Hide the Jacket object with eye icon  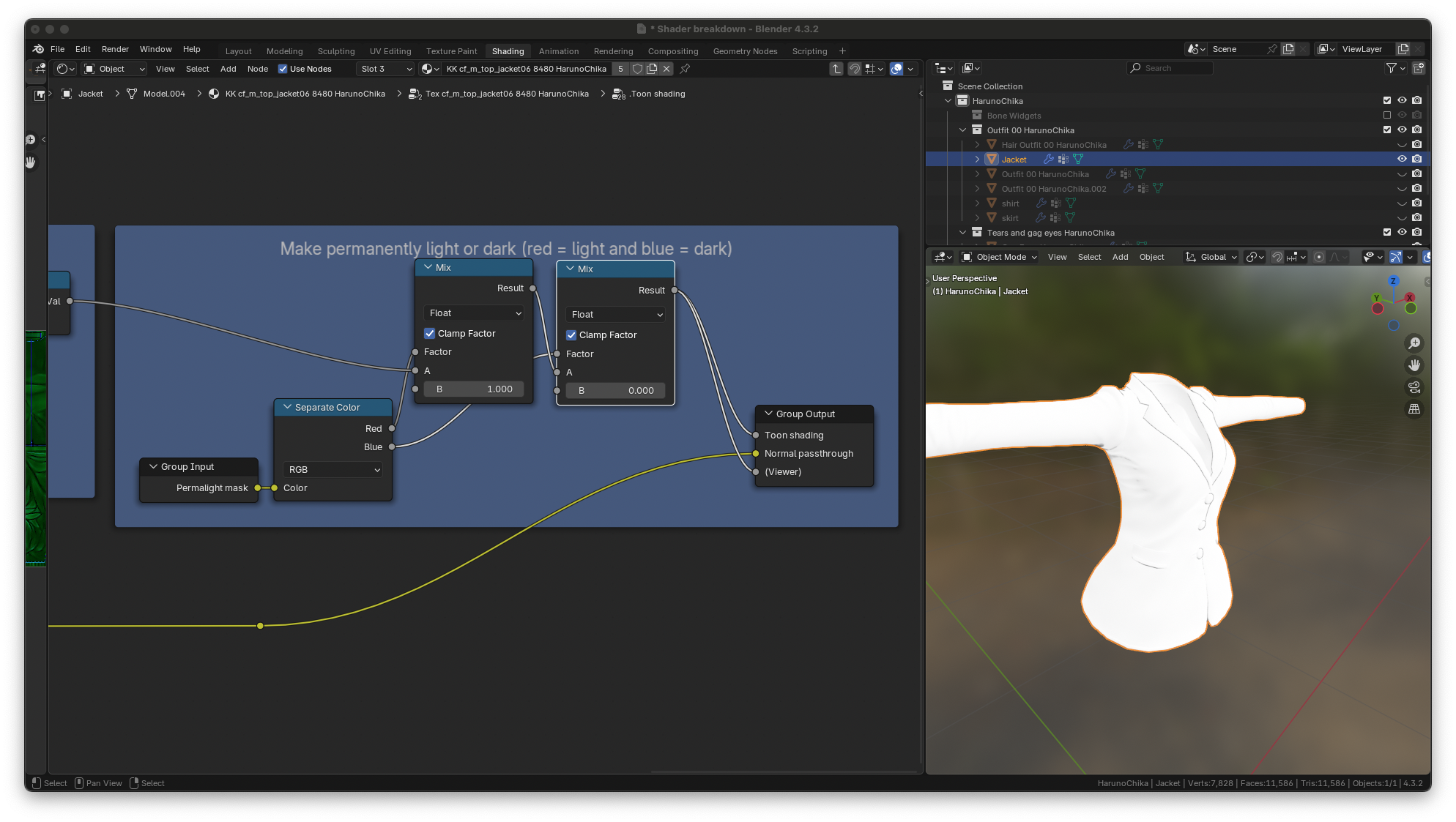[1402, 159]
